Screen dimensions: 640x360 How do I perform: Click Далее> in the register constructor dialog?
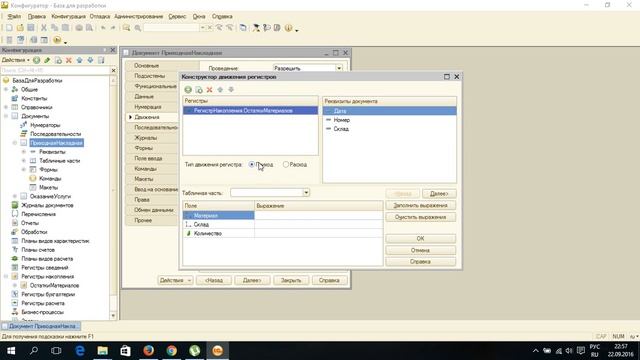click(x=439, y=193)
